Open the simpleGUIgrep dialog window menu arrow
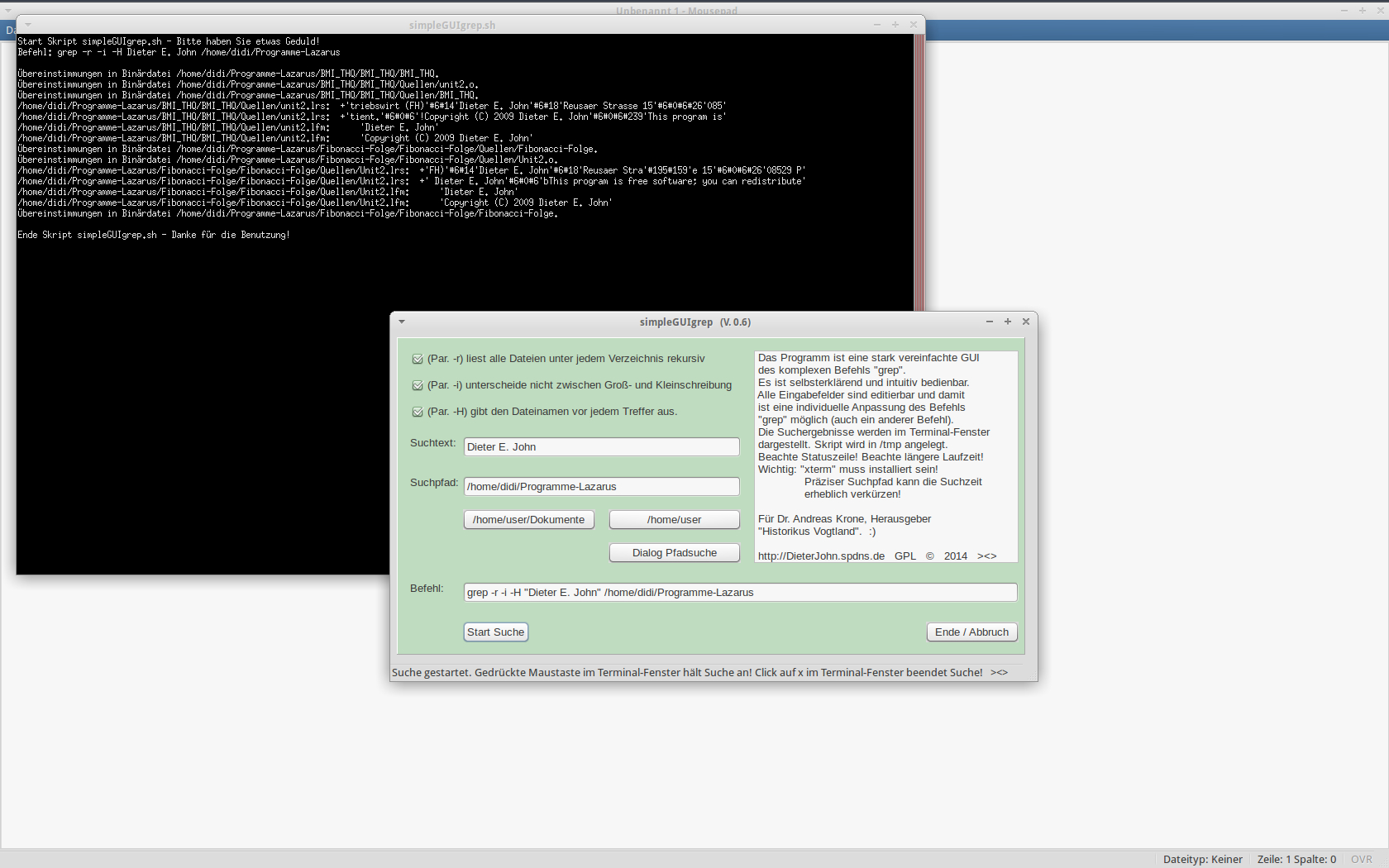The height and width of the screenshot is (868, 1389). click(402, 322)
